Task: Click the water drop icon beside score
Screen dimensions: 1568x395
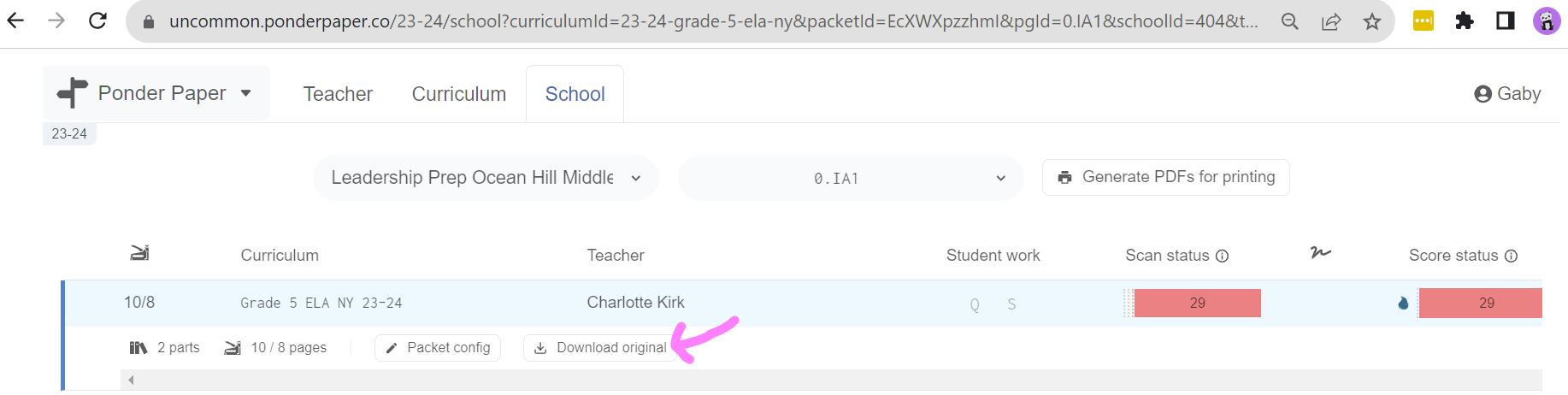Action: (x=1403, y=303)
